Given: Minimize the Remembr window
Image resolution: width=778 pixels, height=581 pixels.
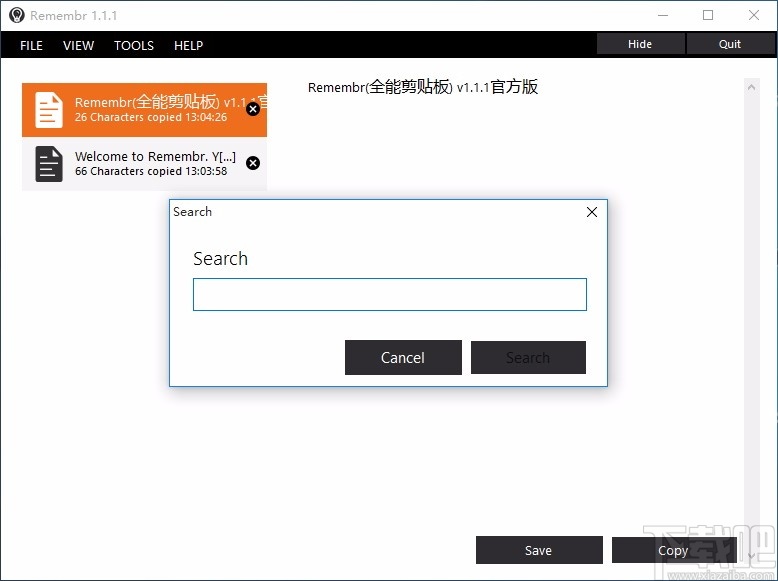Looking at the screenshot, I should tap(663, 15).
